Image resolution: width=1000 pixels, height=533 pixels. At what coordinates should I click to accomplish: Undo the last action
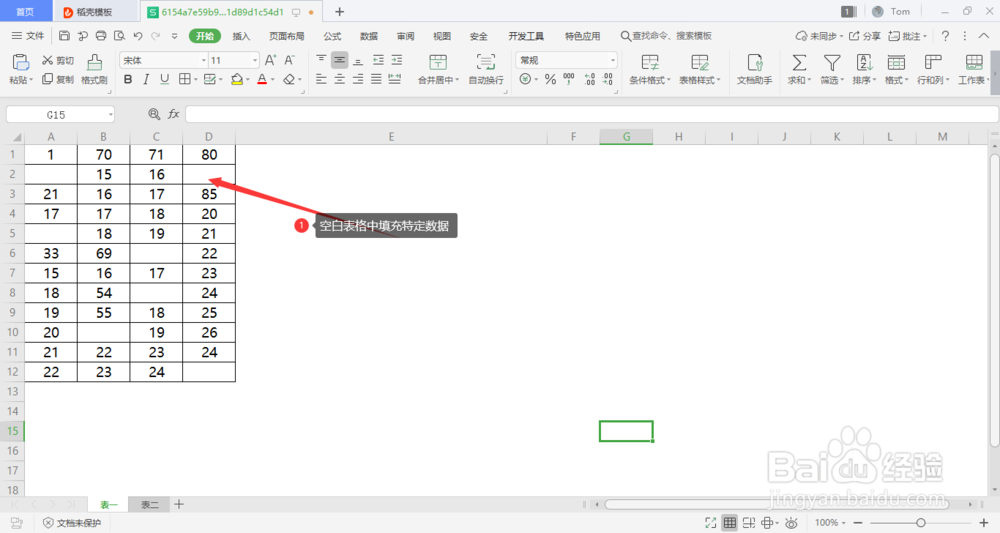(x=138, y=36)
